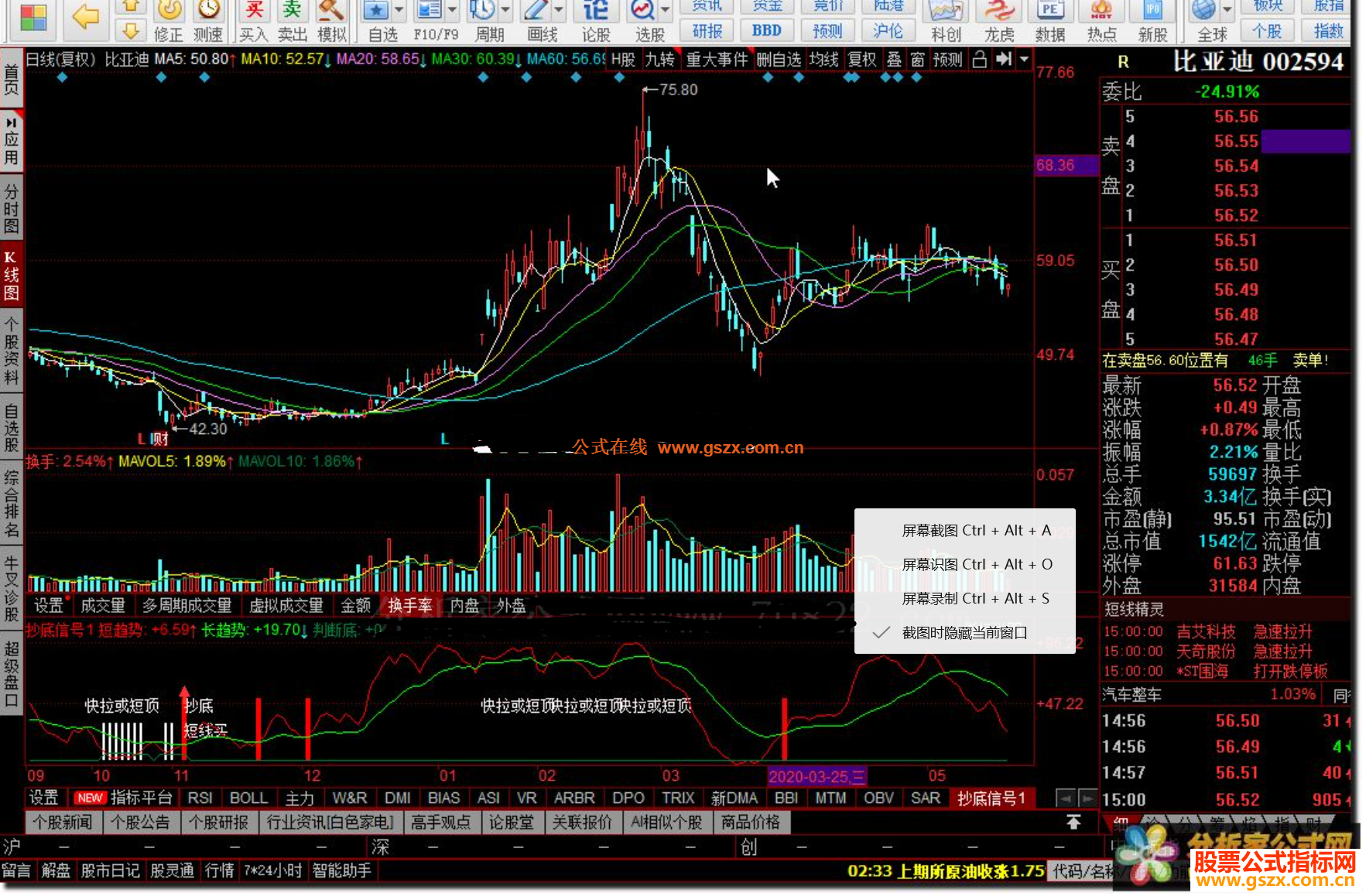Click the scroll-to-top arrow above news tabs
Screen dimensions: 1366x896
pyautogui.click(x=1073, y=822)
